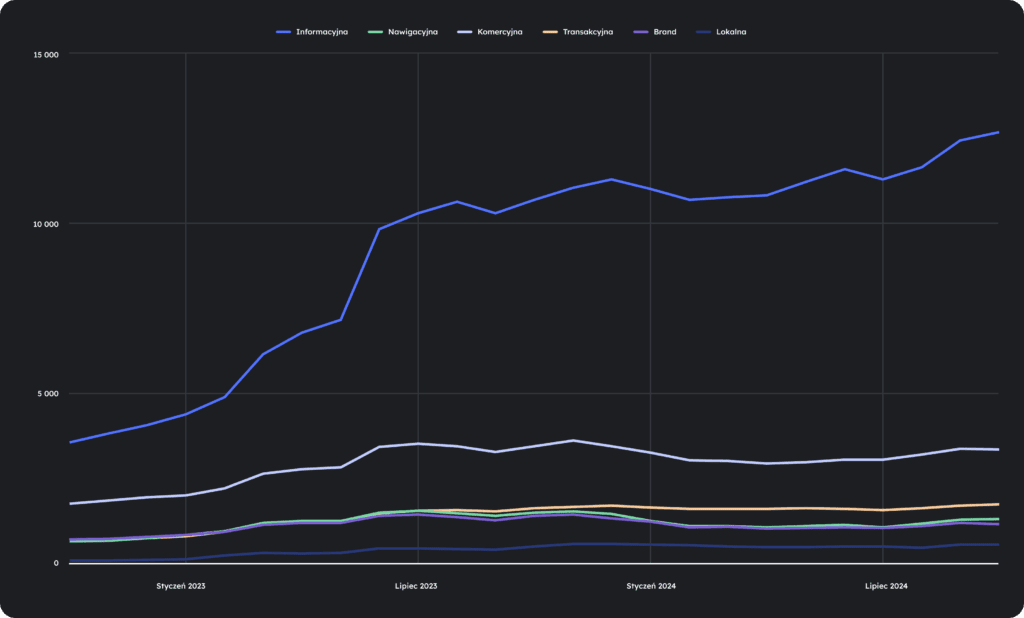
Task: Click the 5 000 y-axis value
Action: [48, 394]
